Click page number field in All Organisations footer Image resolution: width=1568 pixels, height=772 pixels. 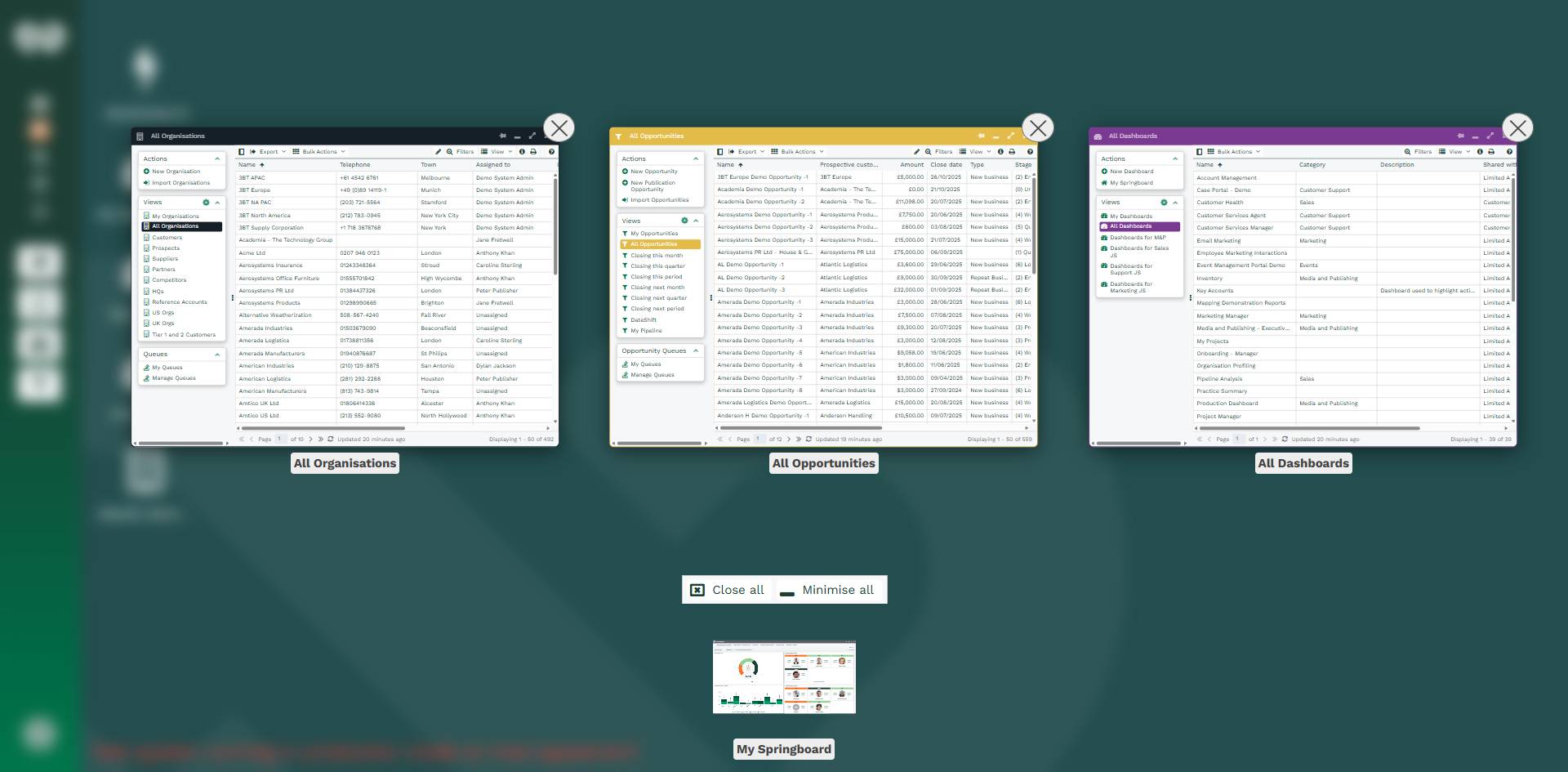point(280,440)
